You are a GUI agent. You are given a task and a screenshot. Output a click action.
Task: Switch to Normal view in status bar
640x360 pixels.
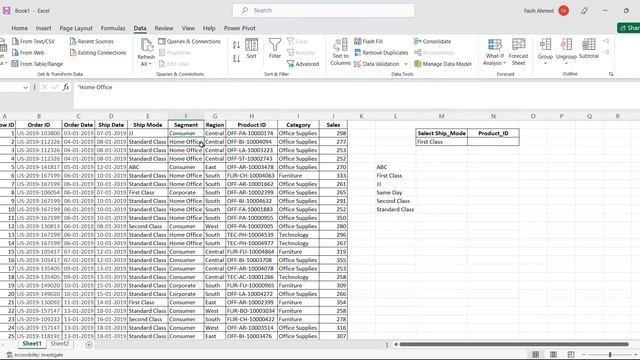[x=536, y=354]
